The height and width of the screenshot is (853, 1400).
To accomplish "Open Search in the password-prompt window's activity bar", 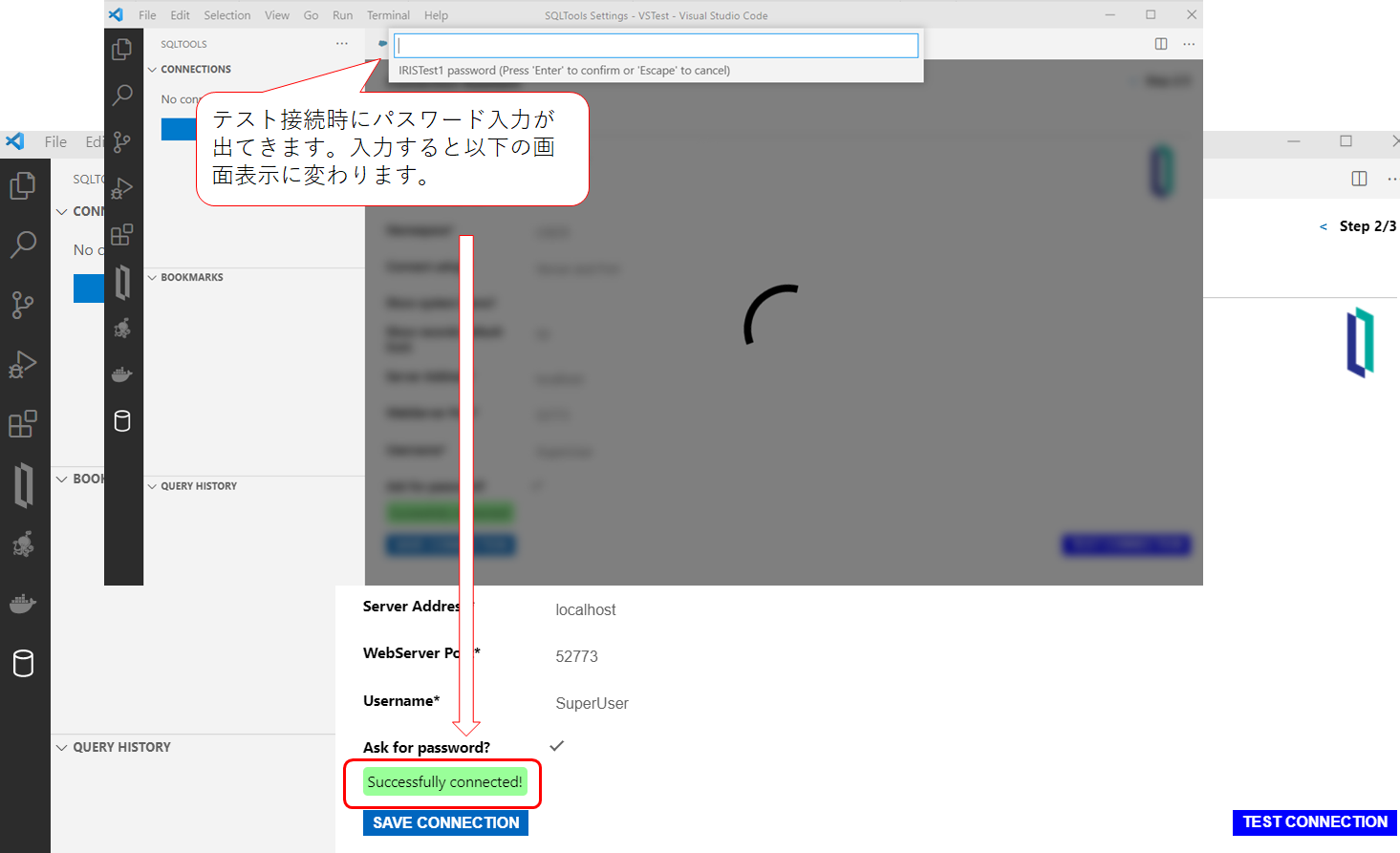I will tap(122, 96).
